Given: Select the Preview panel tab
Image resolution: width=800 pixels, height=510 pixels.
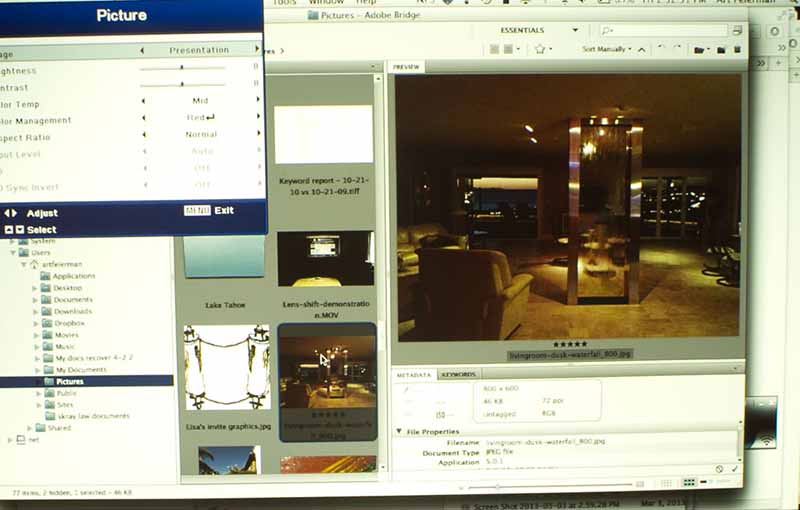Looking at the screenshot, I should click(x=407, y=67).
